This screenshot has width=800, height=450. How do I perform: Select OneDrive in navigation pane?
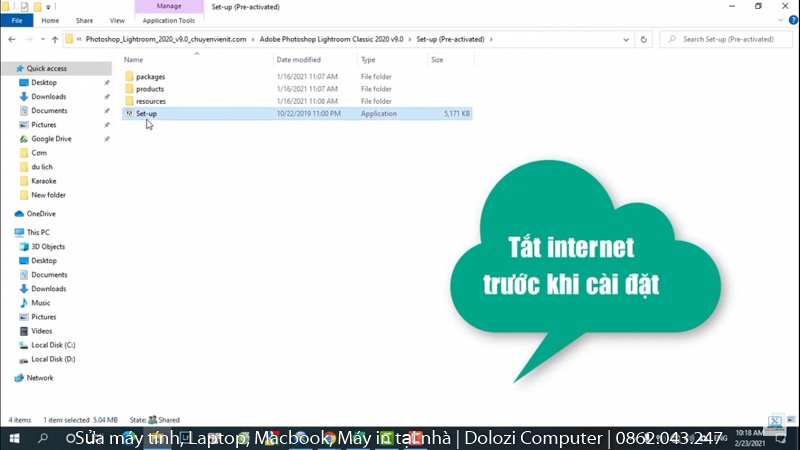[x=41, y=214]
